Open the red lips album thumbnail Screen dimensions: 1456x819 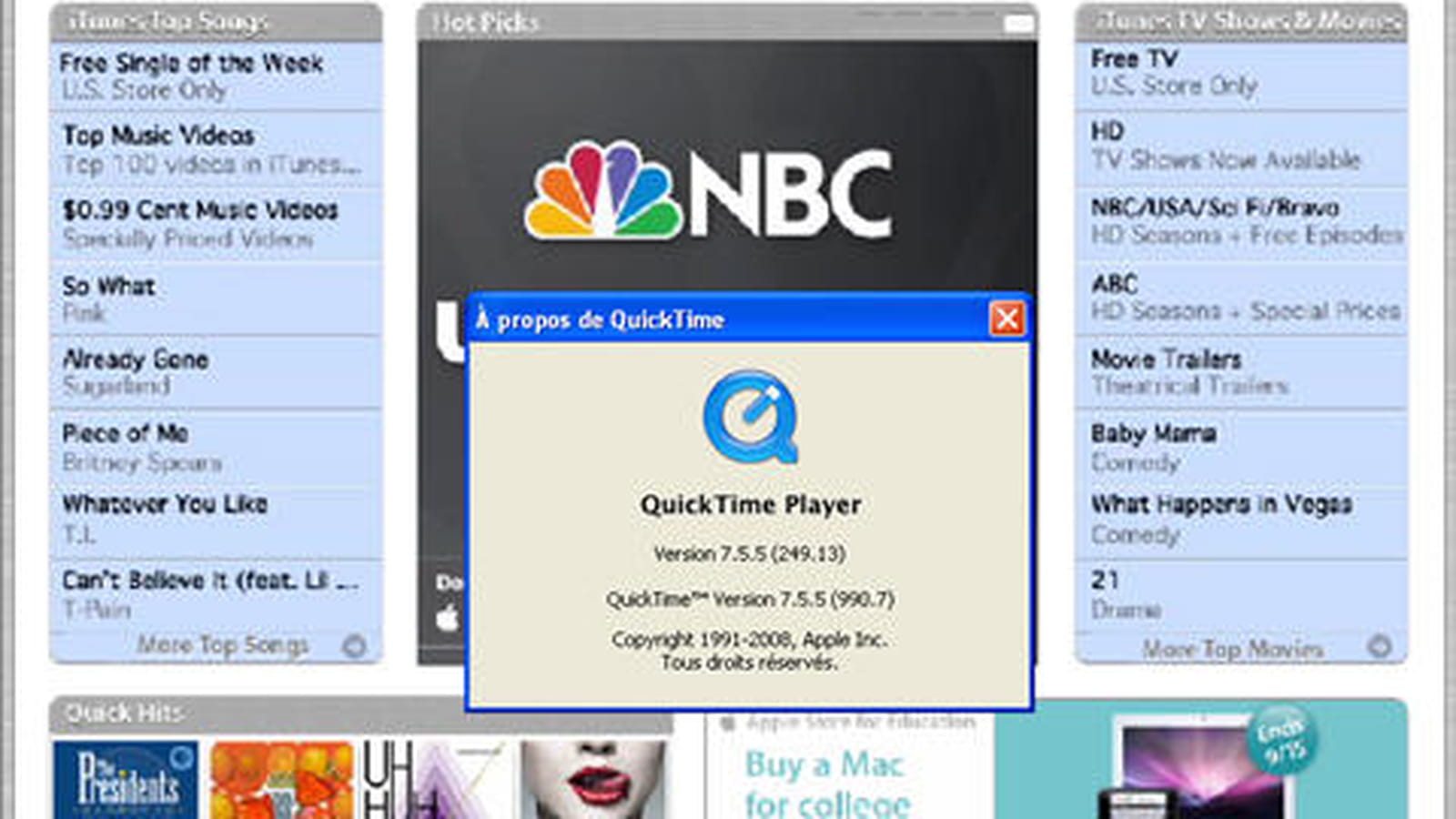click(593, 780)
